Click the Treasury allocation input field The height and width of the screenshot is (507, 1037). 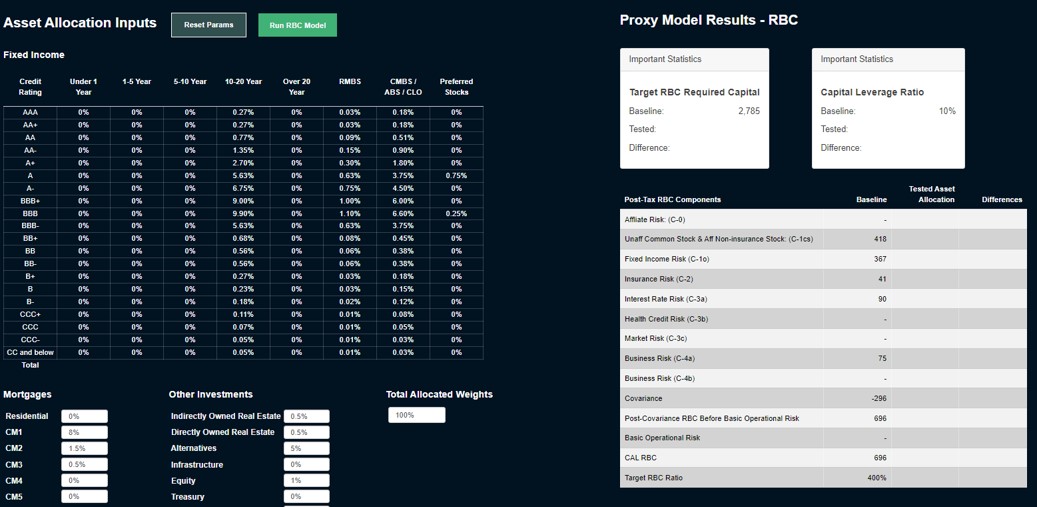point(306,496)
